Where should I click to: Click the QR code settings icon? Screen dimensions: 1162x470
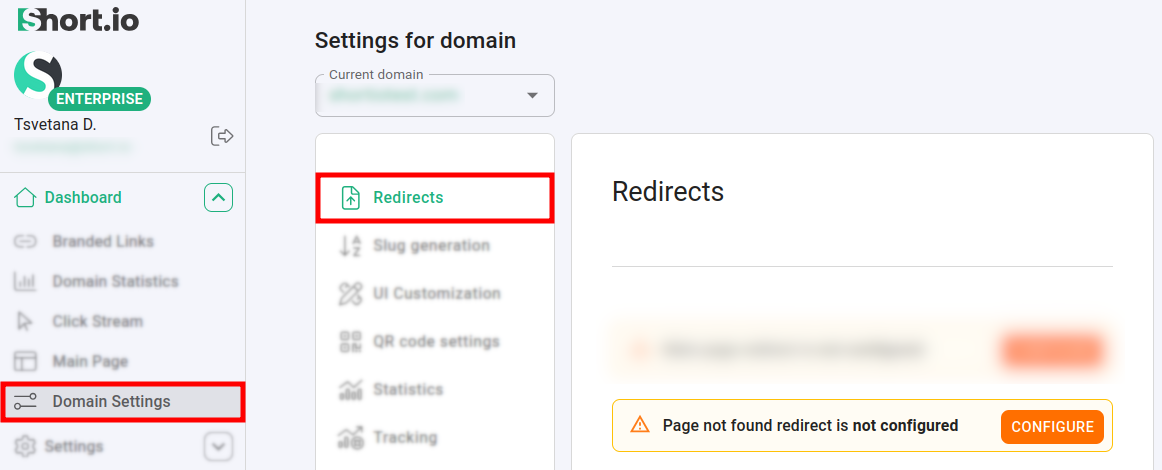tap(350, 342)
